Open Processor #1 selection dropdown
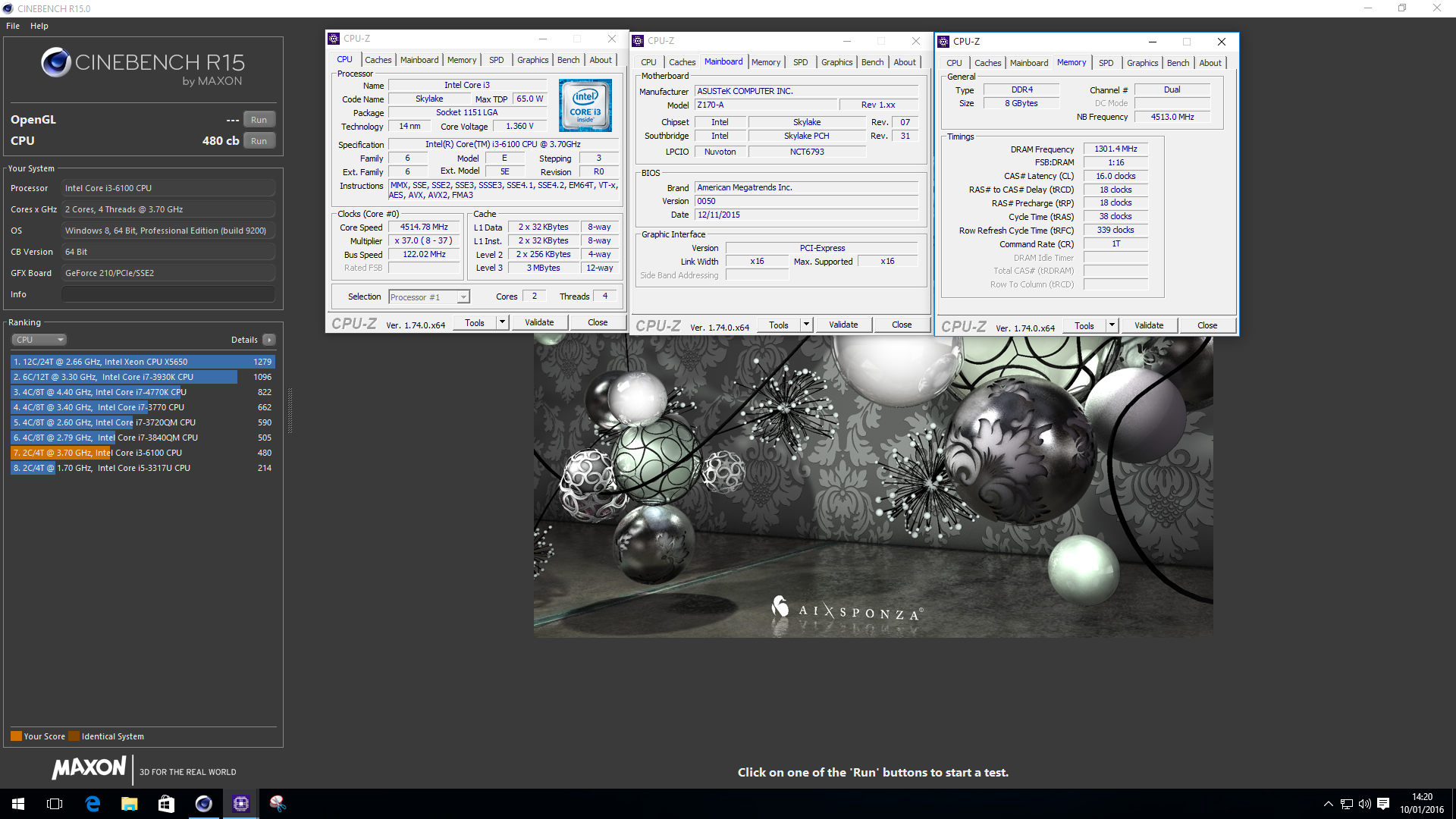Image resolution: width=1456 pixels, height=819 pixels. point(429,297)
